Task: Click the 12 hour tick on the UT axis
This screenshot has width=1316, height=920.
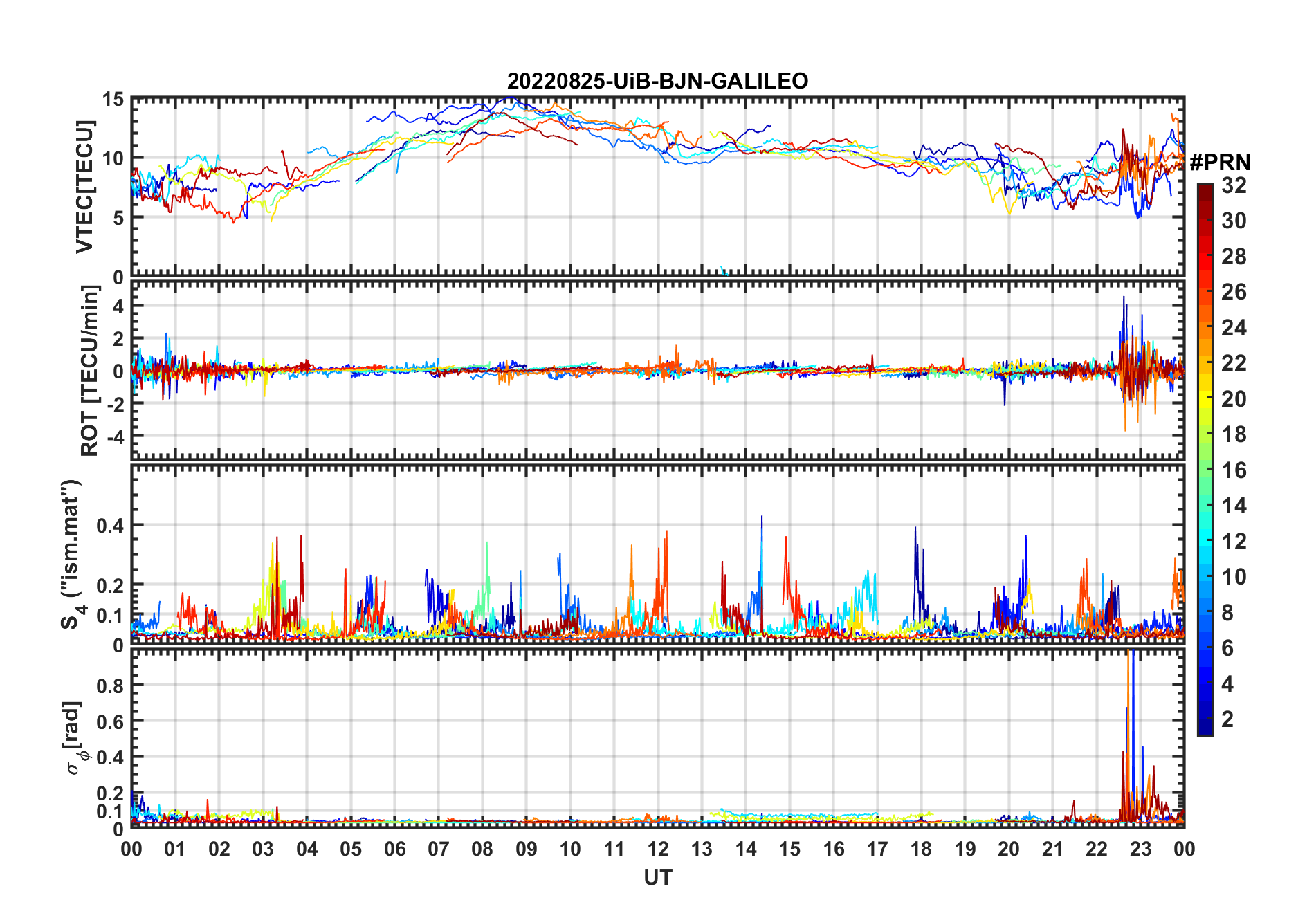Action: point(658,849)
